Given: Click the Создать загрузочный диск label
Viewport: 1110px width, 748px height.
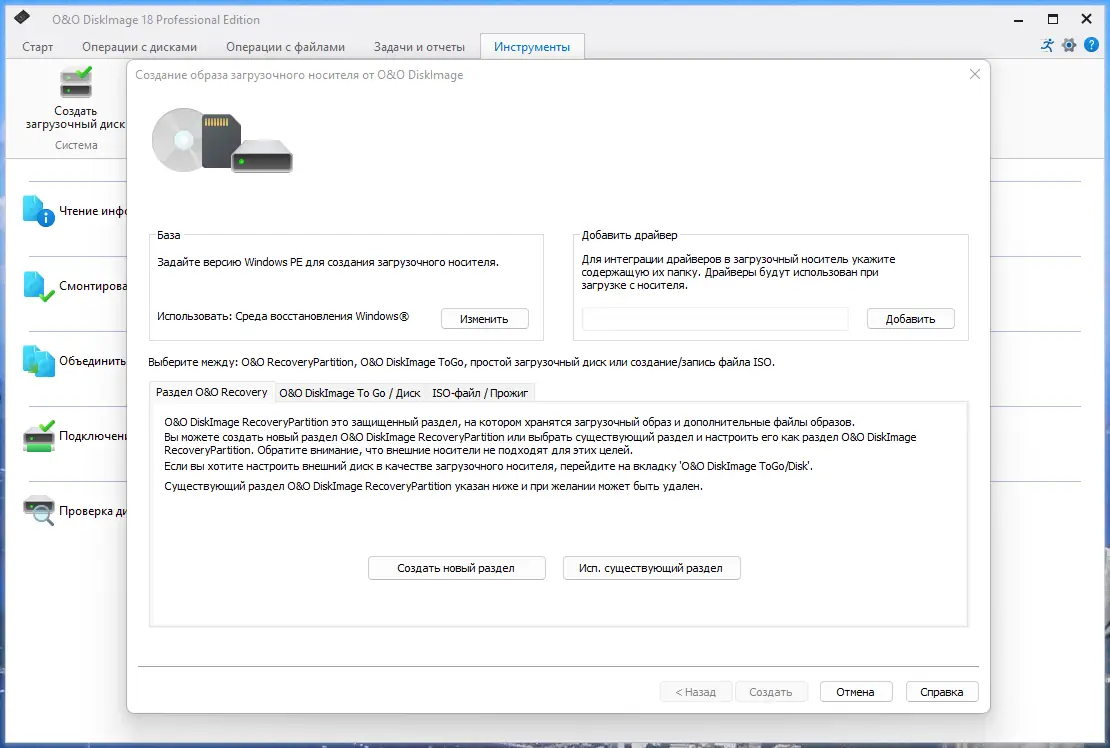Looking at the screenshot, I should click(x=76, y=117).
